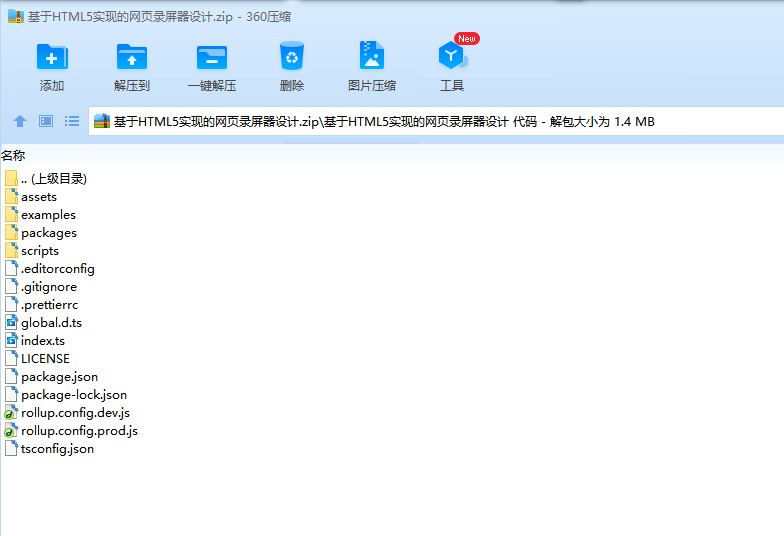
Task: Click the index.ts file icon
Action: [12, 340]
